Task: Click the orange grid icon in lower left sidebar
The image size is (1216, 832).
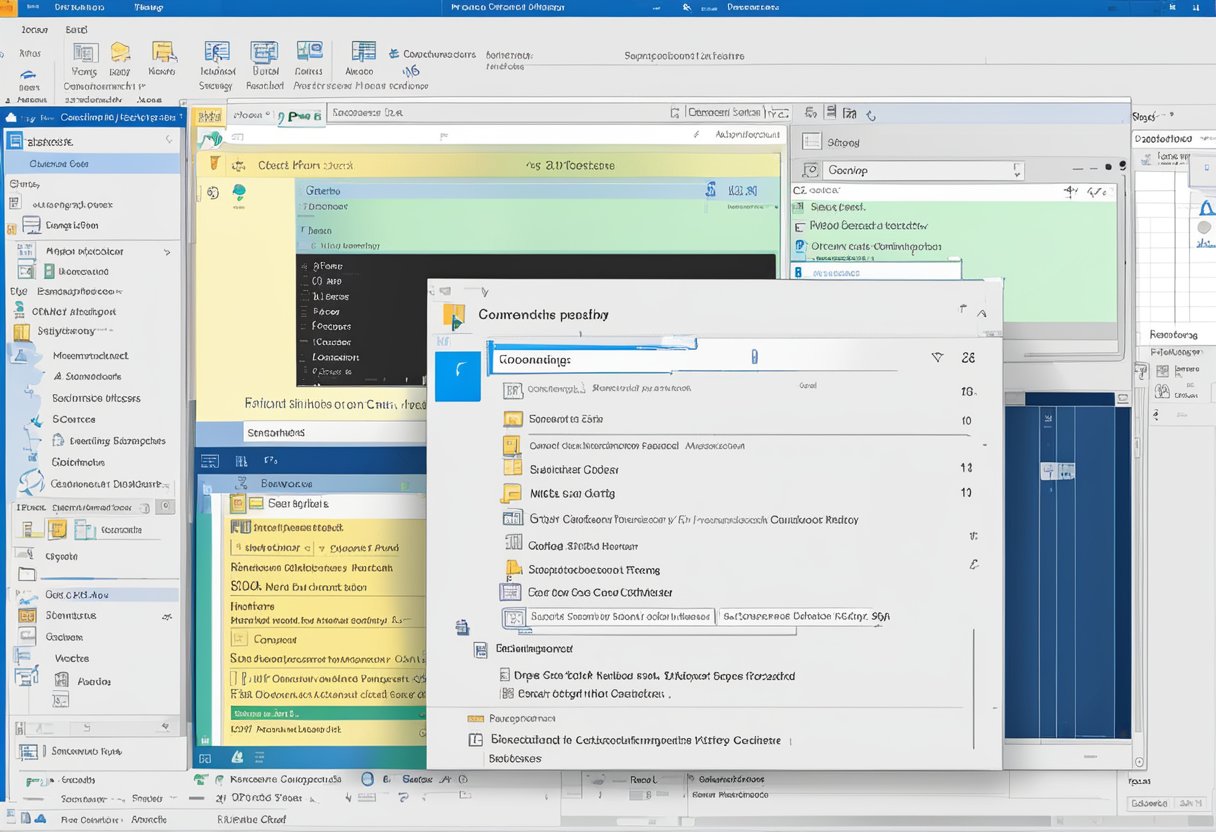Action: (27, 615)
